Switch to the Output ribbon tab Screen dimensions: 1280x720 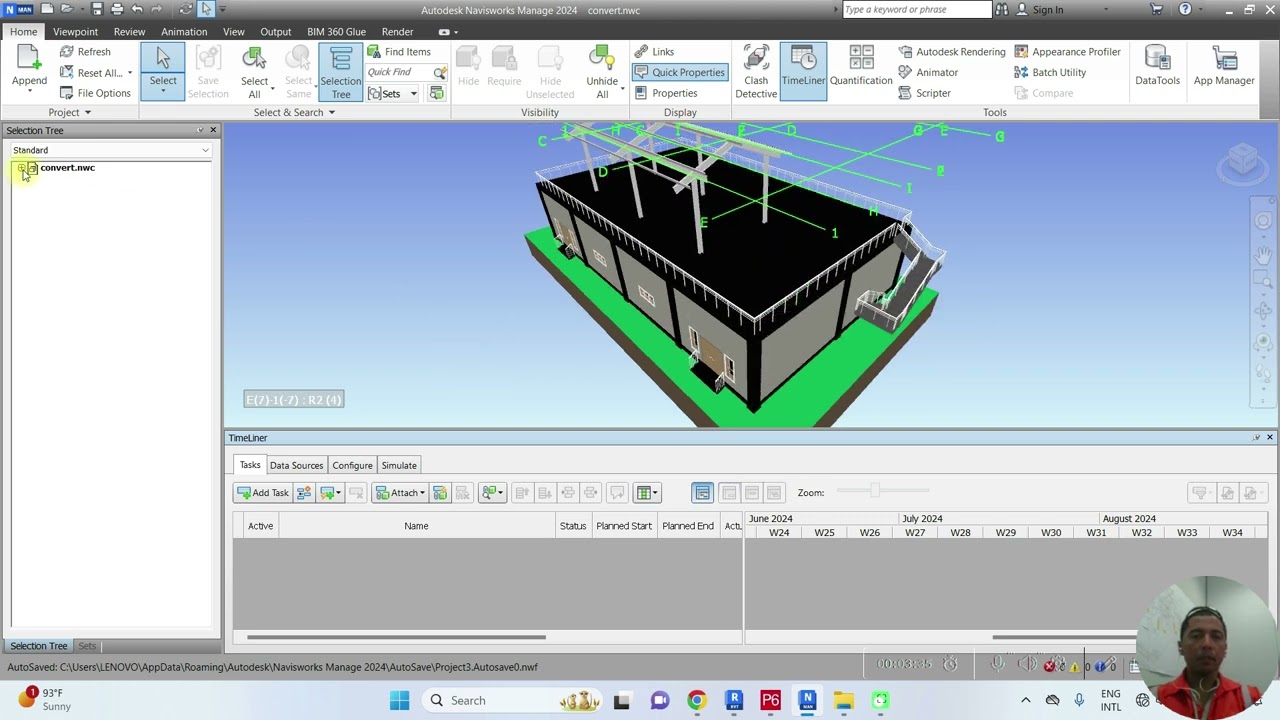[x=275, y=32]
